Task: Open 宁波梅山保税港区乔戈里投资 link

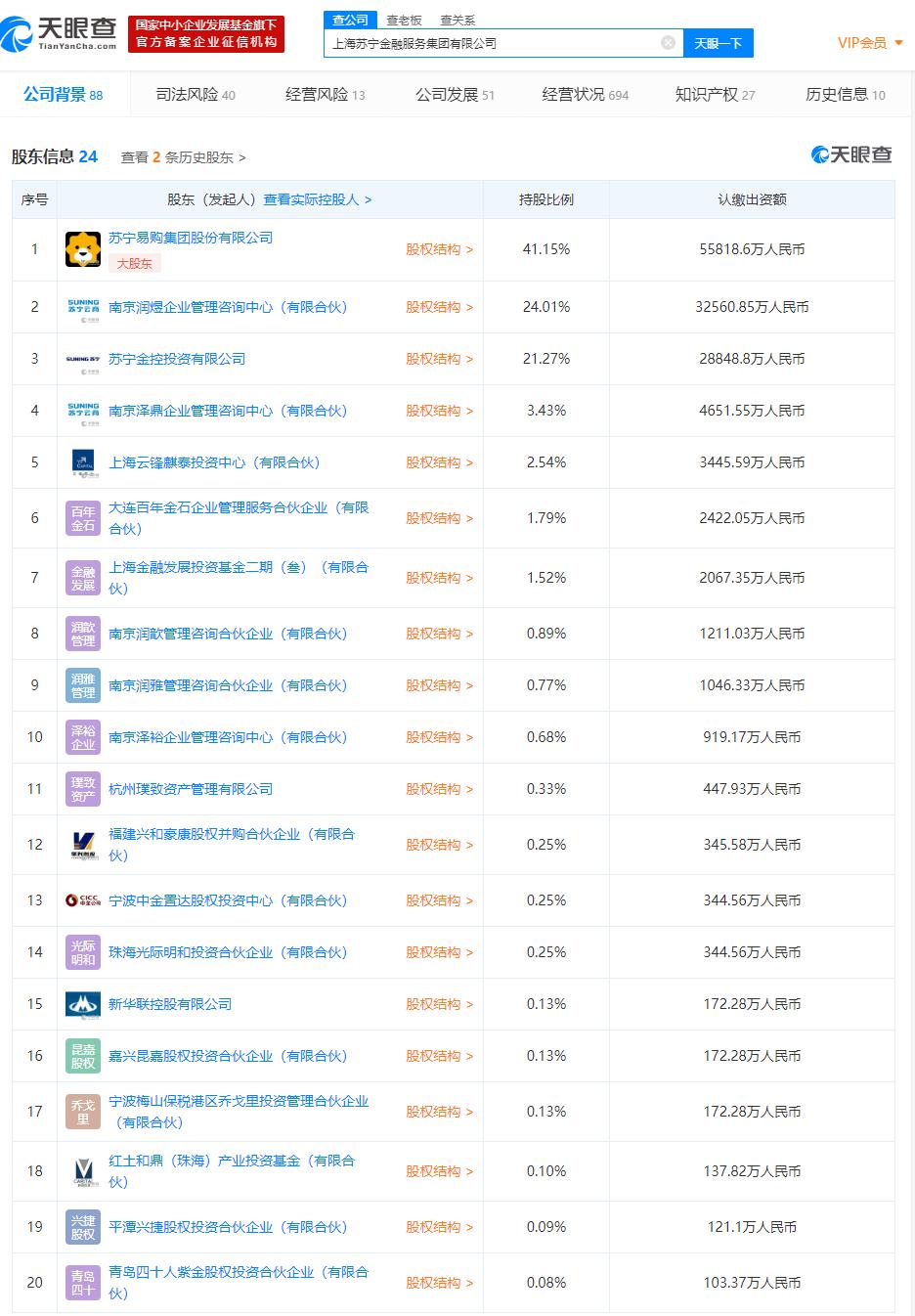Action: click(239, 1112)
